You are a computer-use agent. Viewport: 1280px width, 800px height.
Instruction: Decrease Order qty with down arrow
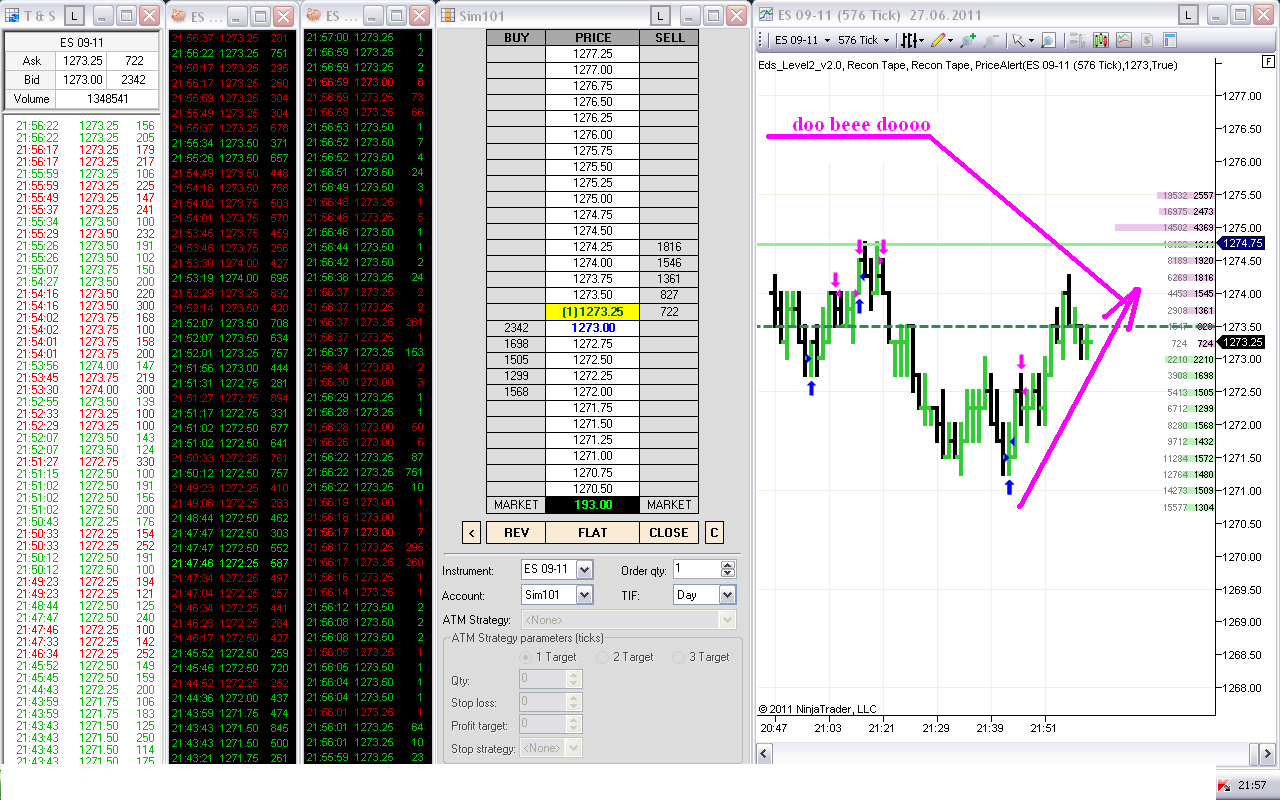(729, 574)
